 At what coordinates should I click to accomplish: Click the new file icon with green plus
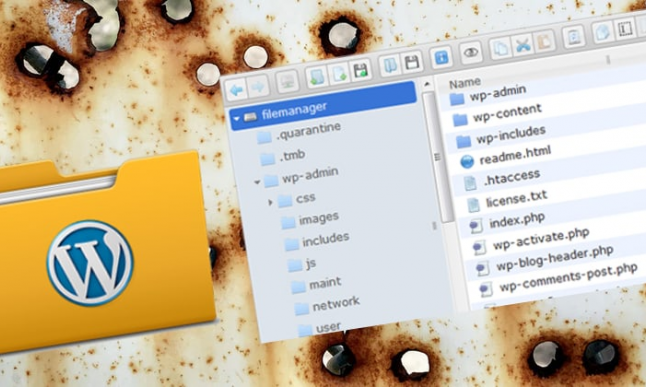339,74
